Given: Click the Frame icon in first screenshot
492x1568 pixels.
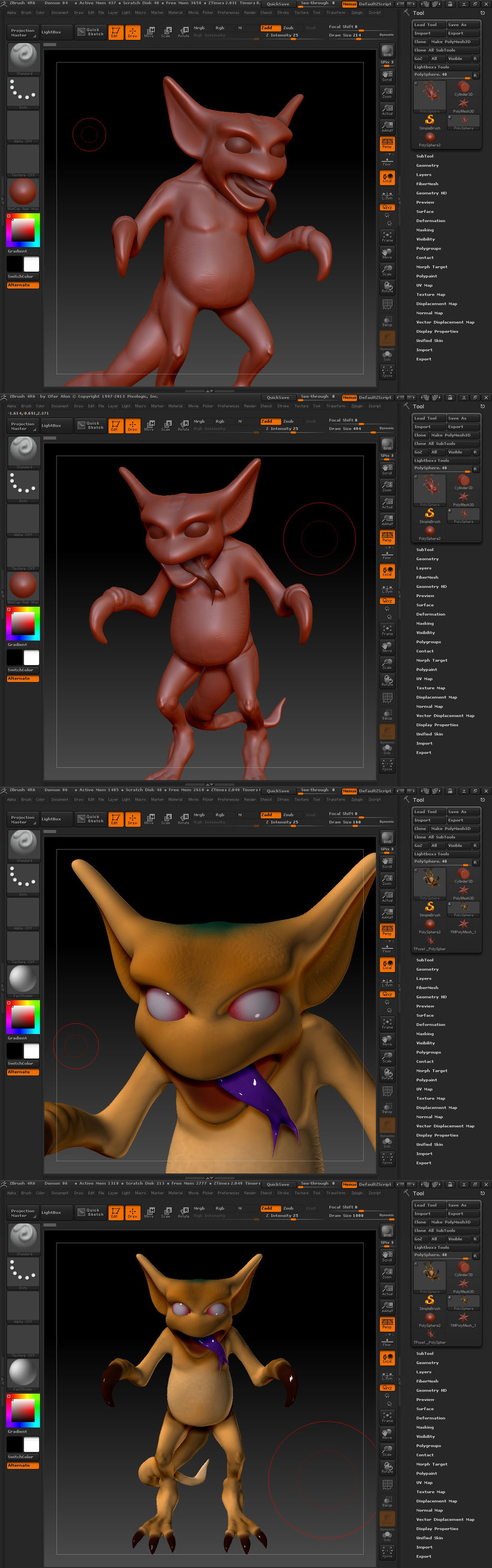Looking at the screenshot, I should tap(387, 236).
